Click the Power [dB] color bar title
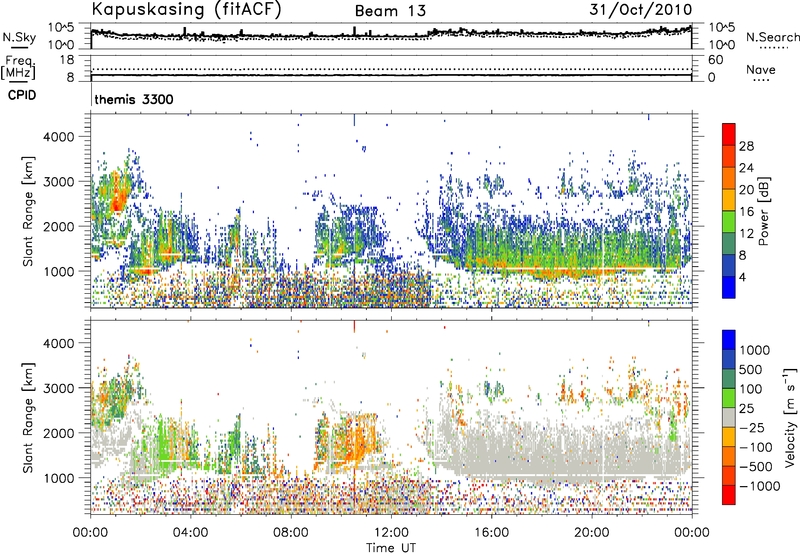 (763, 211)
